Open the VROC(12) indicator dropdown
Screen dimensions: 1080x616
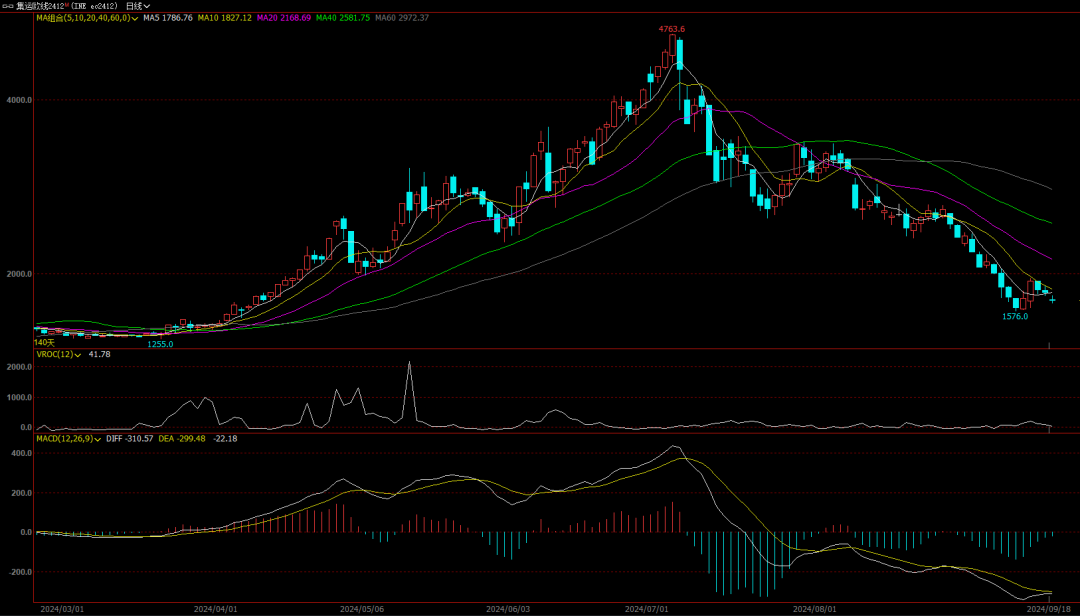(x=77, y=354)
